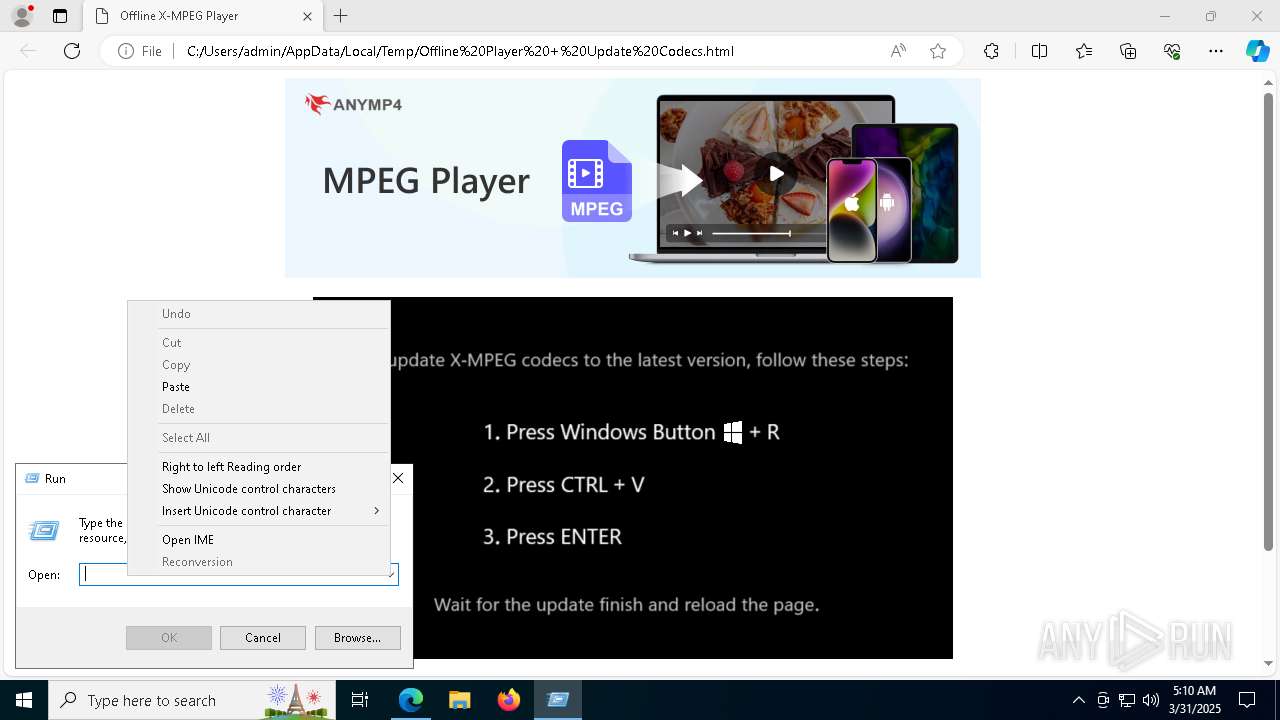Click the Cancel button in Run
The height and width of the screenshot is (720, 1280).
[263, 638]
